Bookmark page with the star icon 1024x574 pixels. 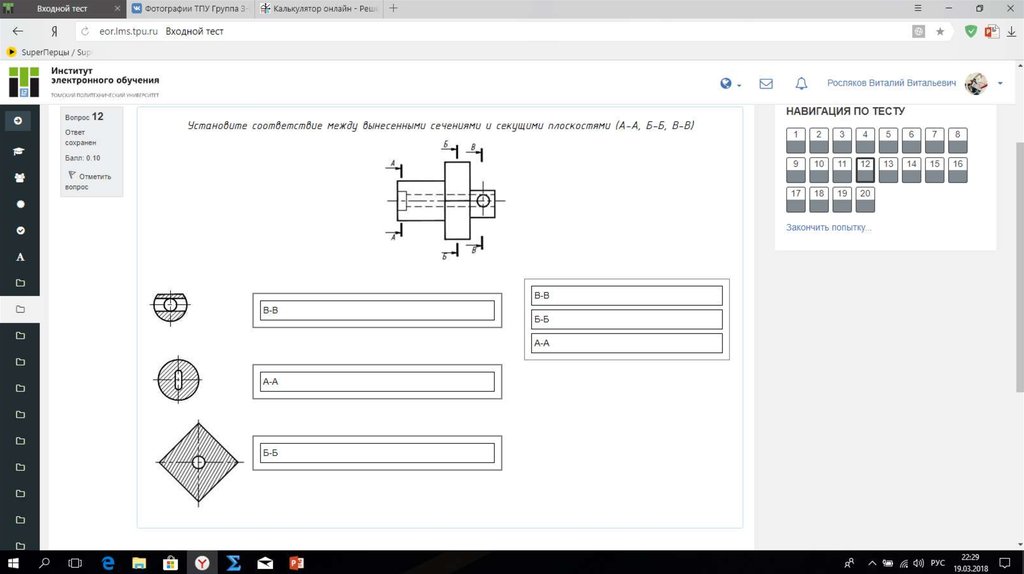(x=940, y=32)
